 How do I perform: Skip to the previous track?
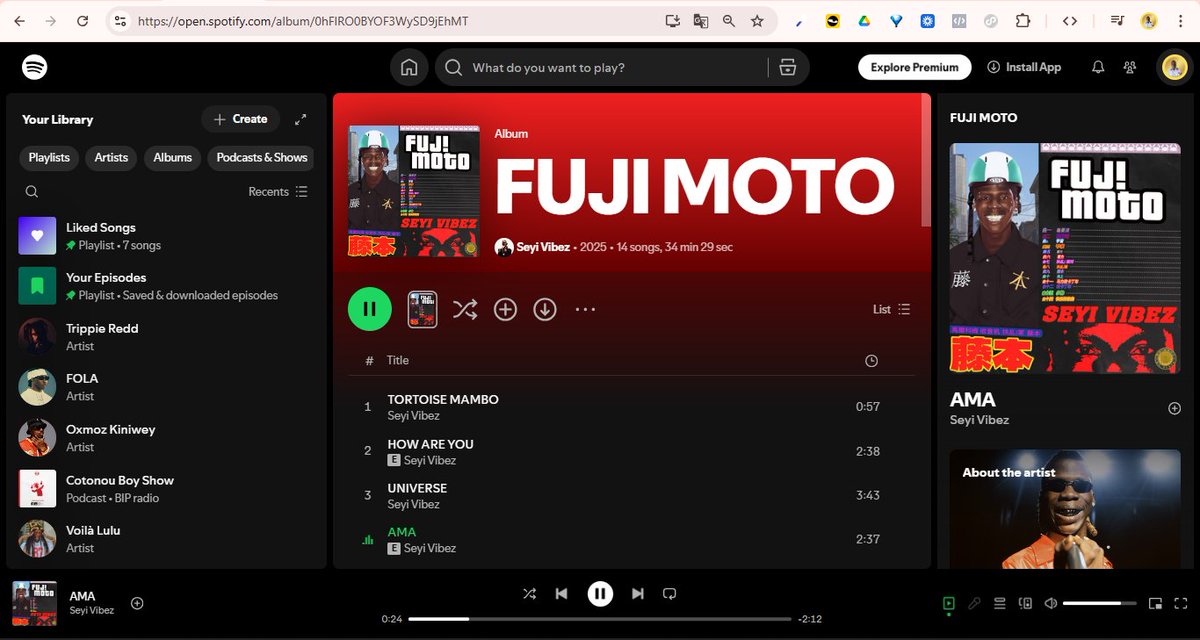click(x=562, y=594)
